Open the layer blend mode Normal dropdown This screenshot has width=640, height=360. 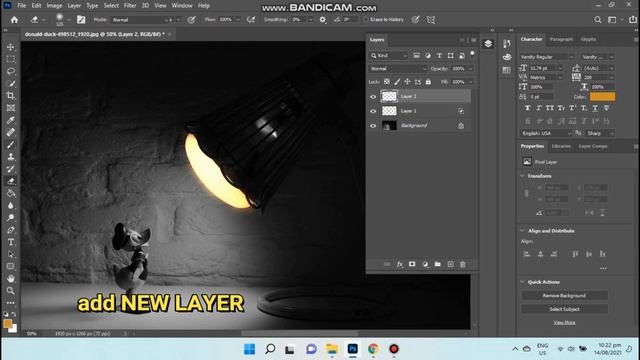pos(398,69)
